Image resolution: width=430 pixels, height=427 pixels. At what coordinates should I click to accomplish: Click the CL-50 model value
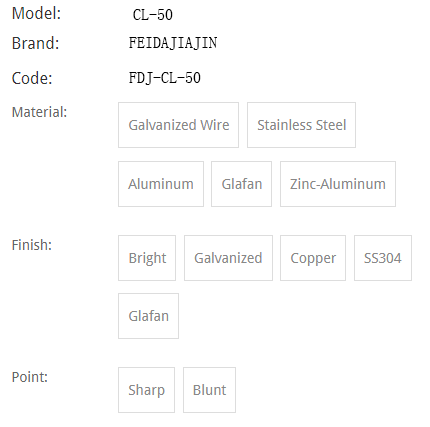(153, 15)
